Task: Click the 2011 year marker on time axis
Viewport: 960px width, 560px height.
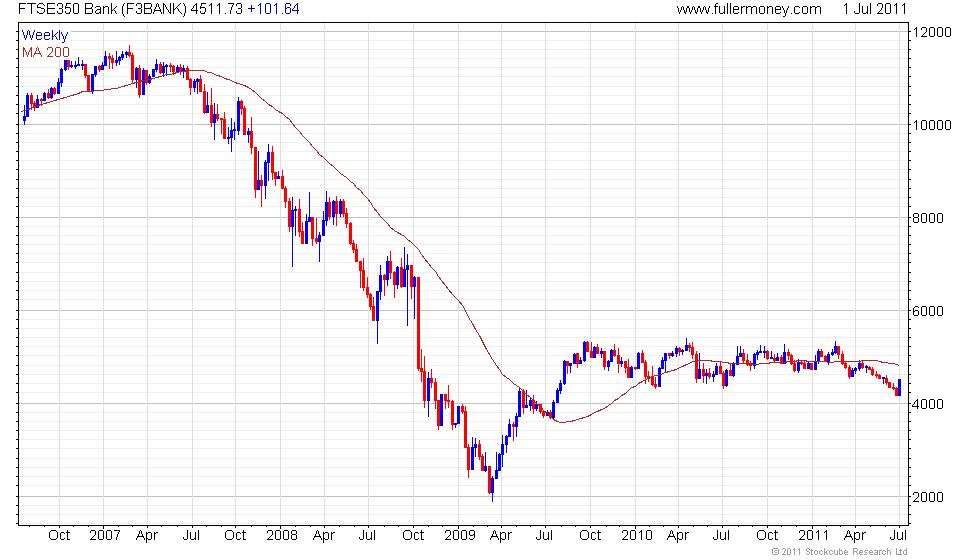Action: [x=814, y=536]
